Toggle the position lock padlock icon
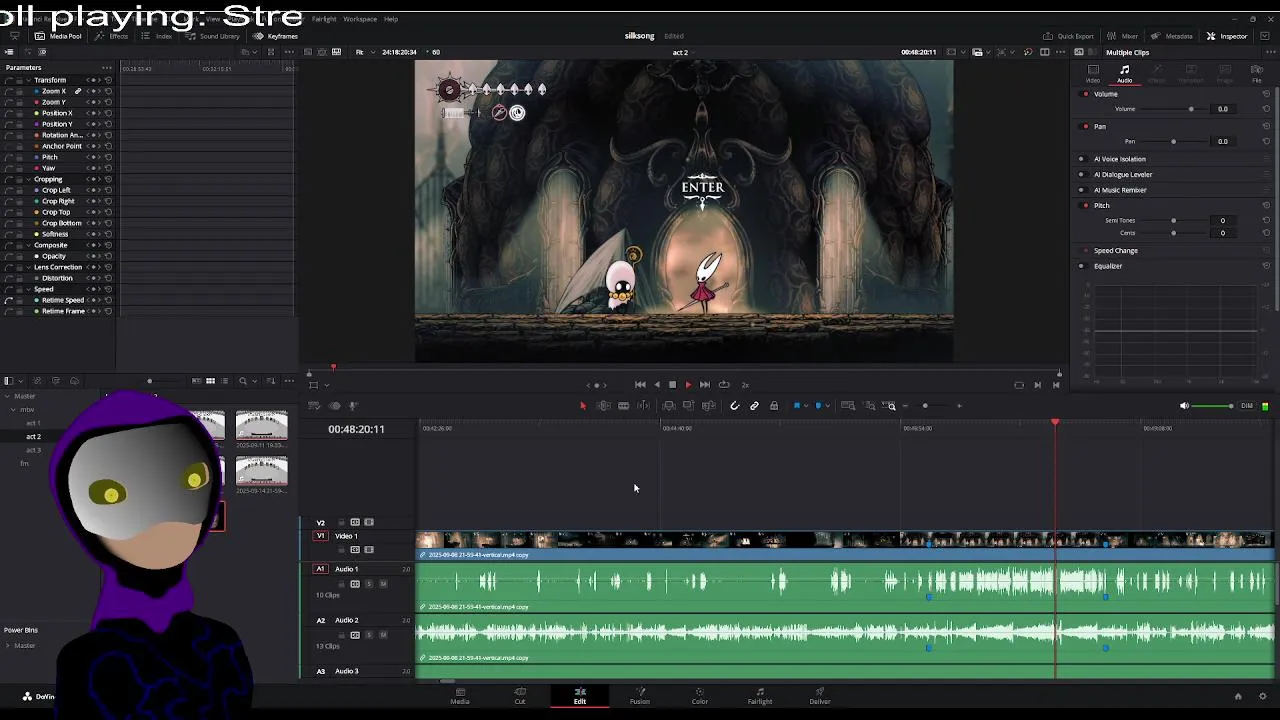The height and width of the screenshot is (720, 1280). (775, 406)
